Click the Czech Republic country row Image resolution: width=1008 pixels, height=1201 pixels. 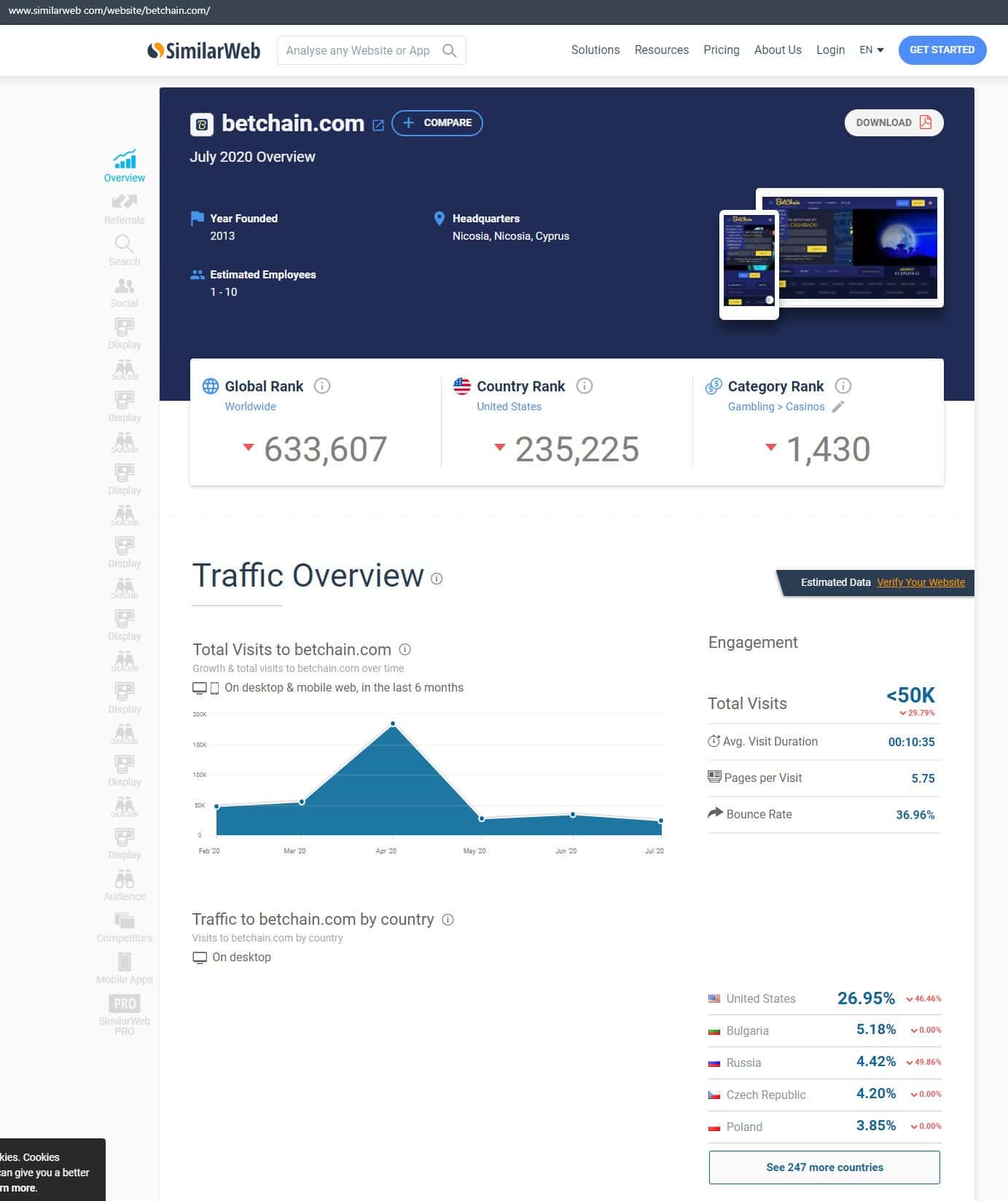824,1095
